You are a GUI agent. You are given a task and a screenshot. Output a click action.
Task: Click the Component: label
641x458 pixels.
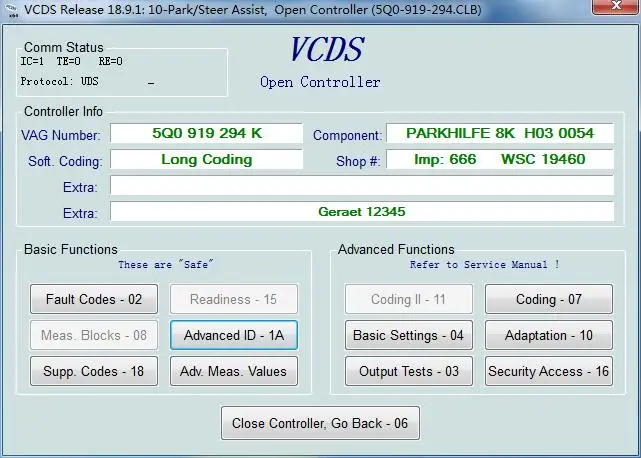[x=347, y=135]
